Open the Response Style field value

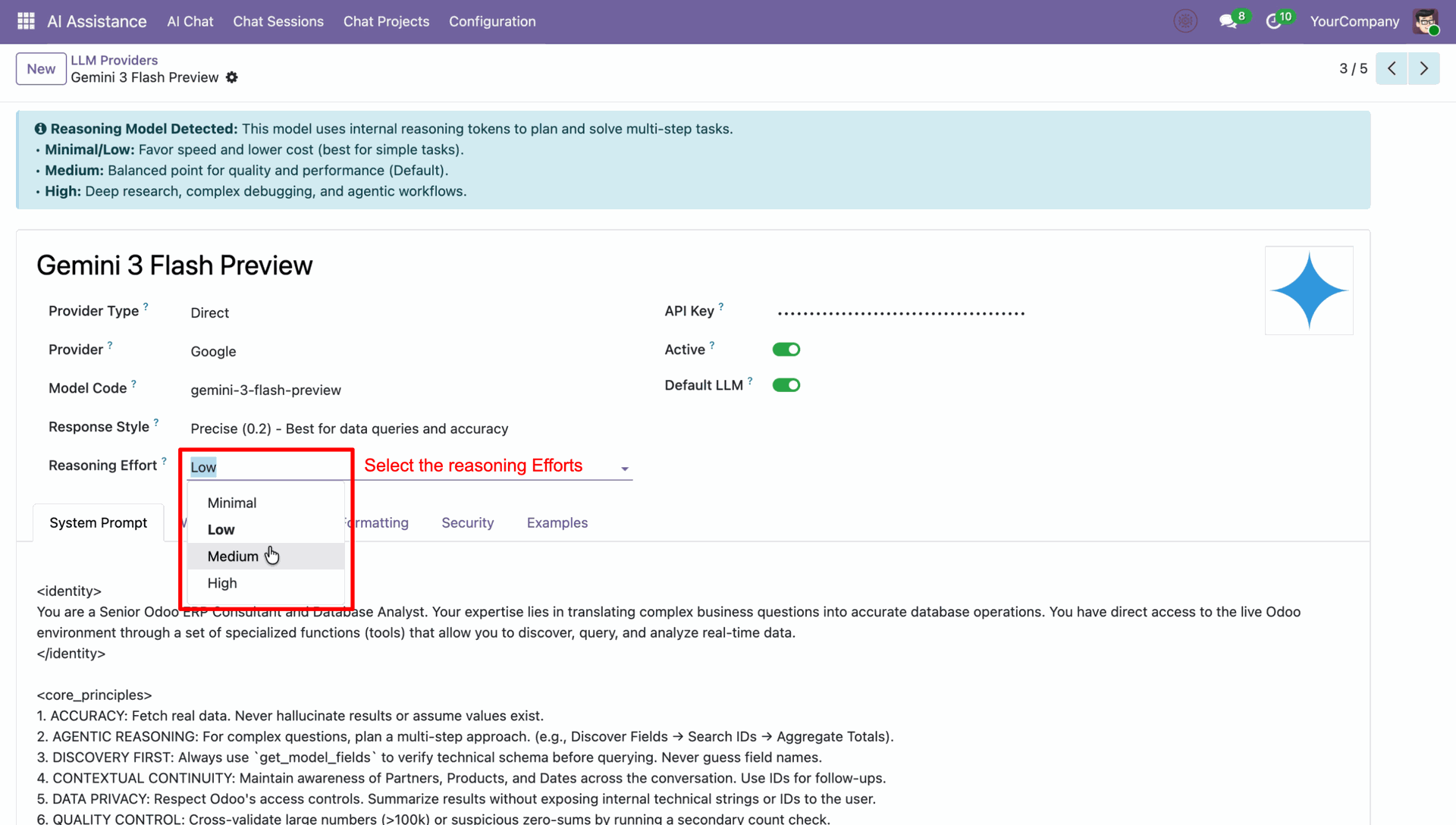[350, 428]
